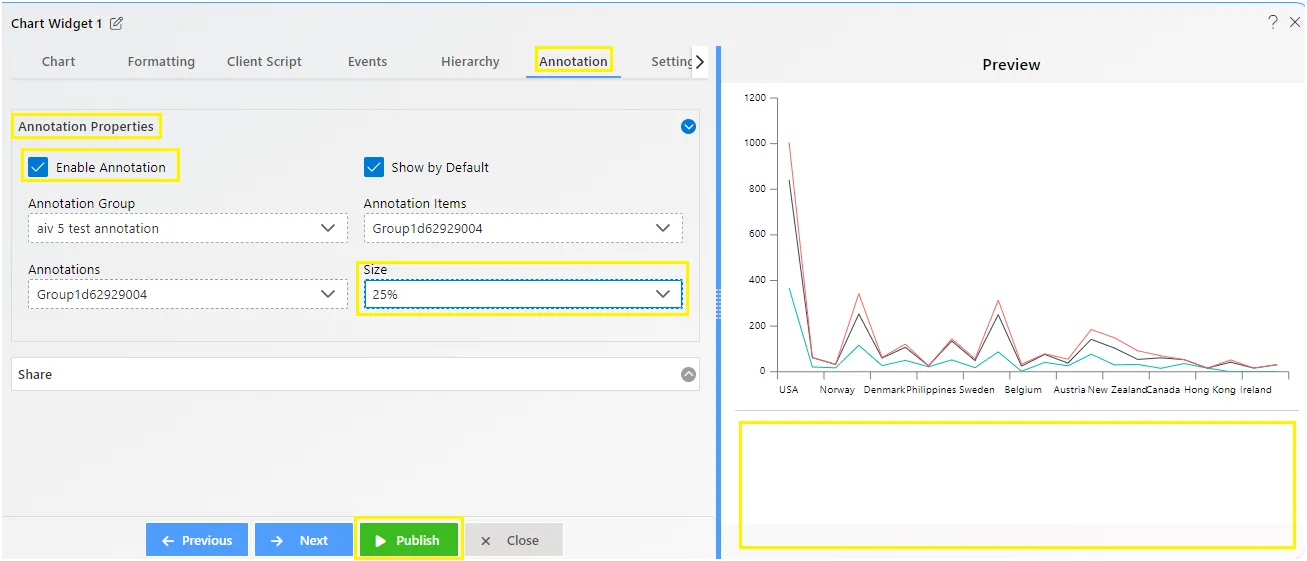The image size is (1307, 561).
Task: Click the Previous button
Action: (x=197, y=540)
